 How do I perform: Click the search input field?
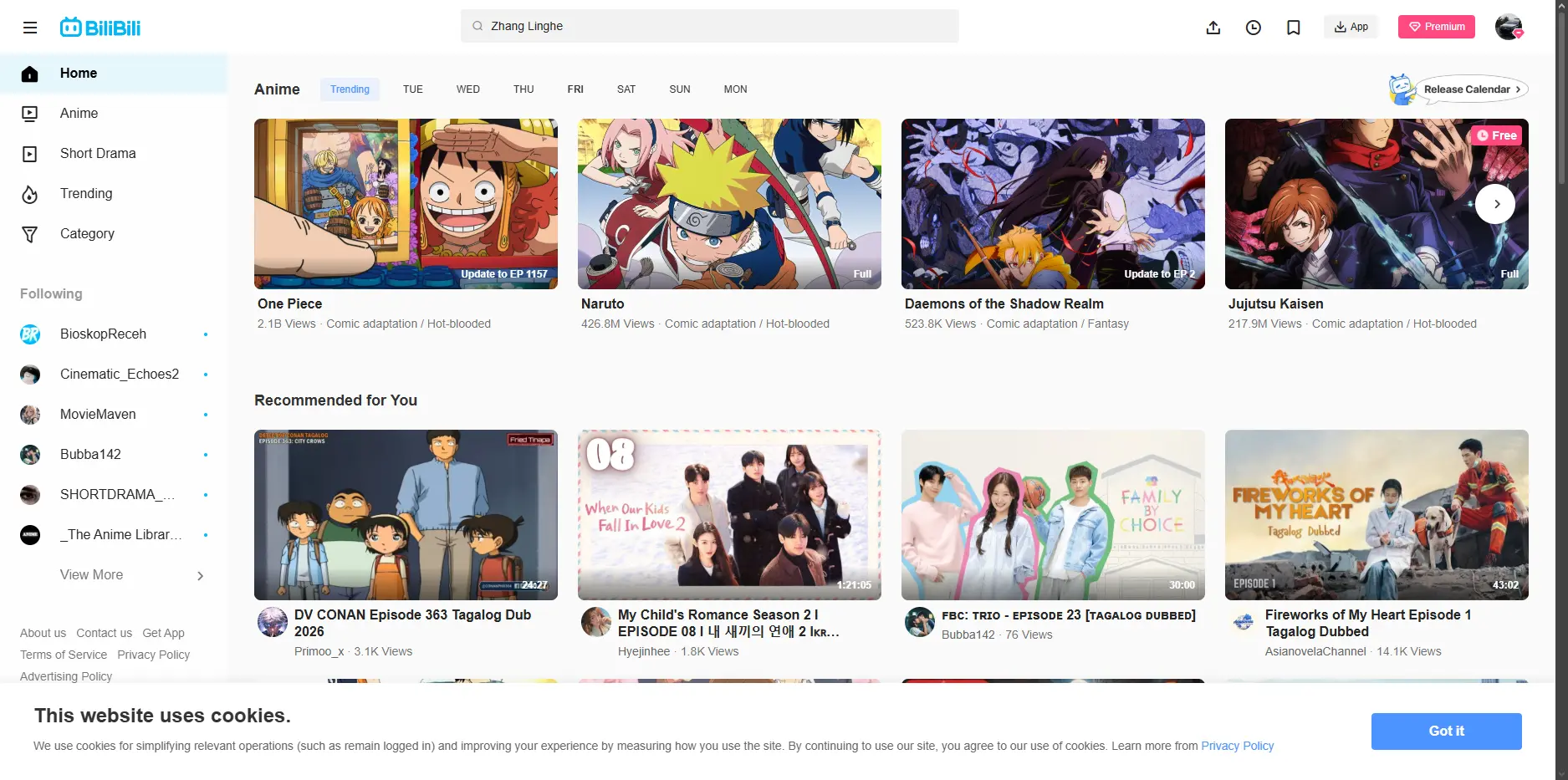(709, 26)
